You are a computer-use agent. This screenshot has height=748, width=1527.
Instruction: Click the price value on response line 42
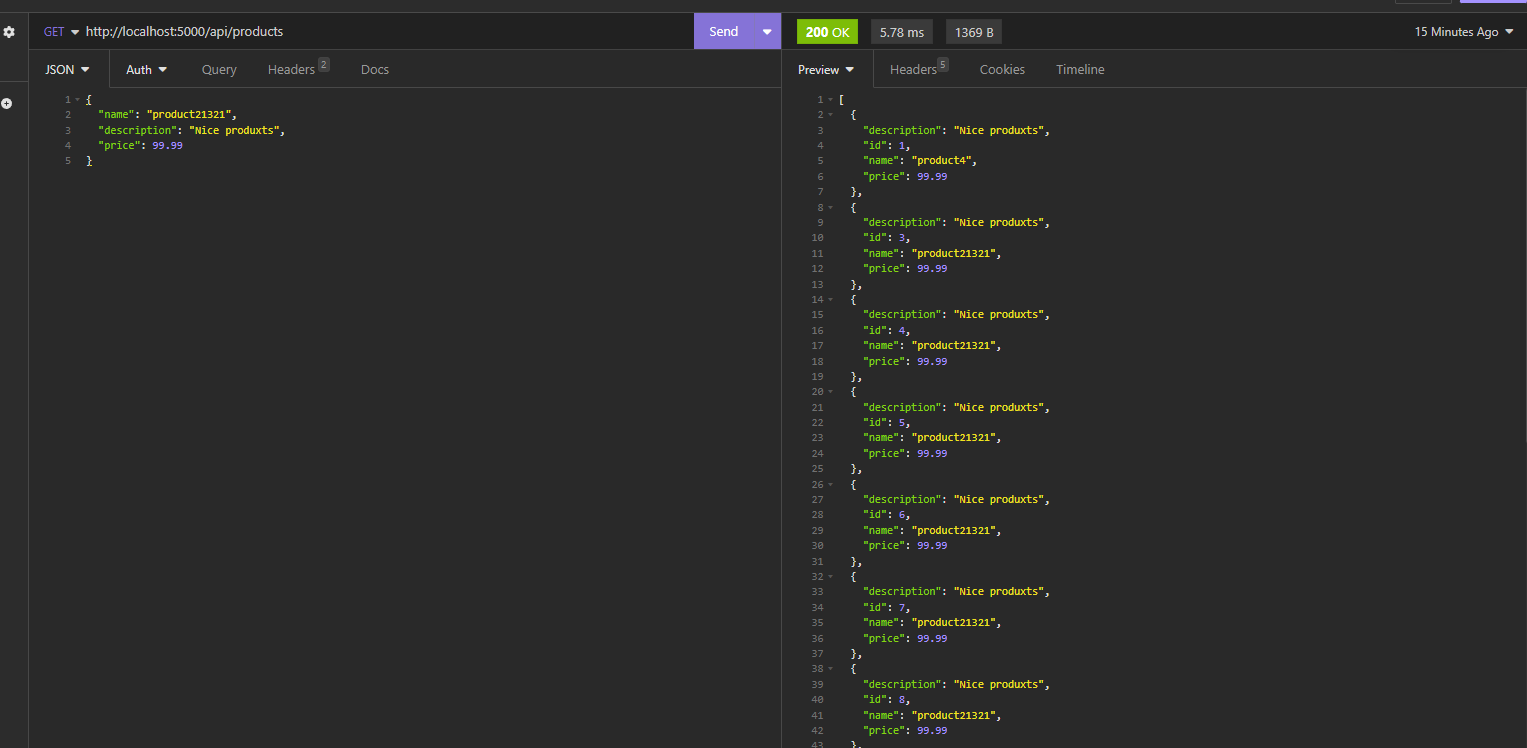[932, 730]
